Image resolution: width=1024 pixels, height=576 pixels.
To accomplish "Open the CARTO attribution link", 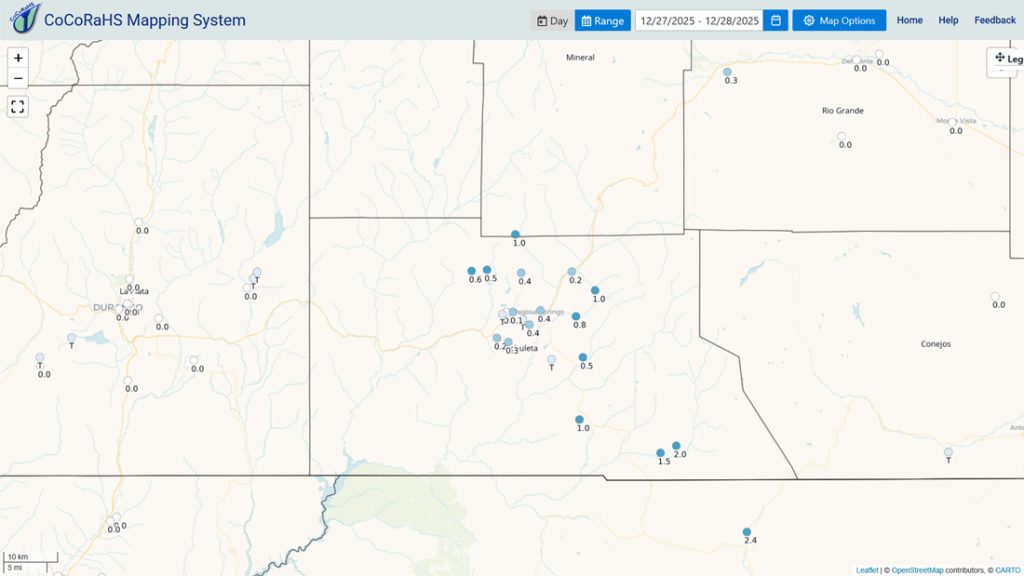I will tap(1007, 570).
